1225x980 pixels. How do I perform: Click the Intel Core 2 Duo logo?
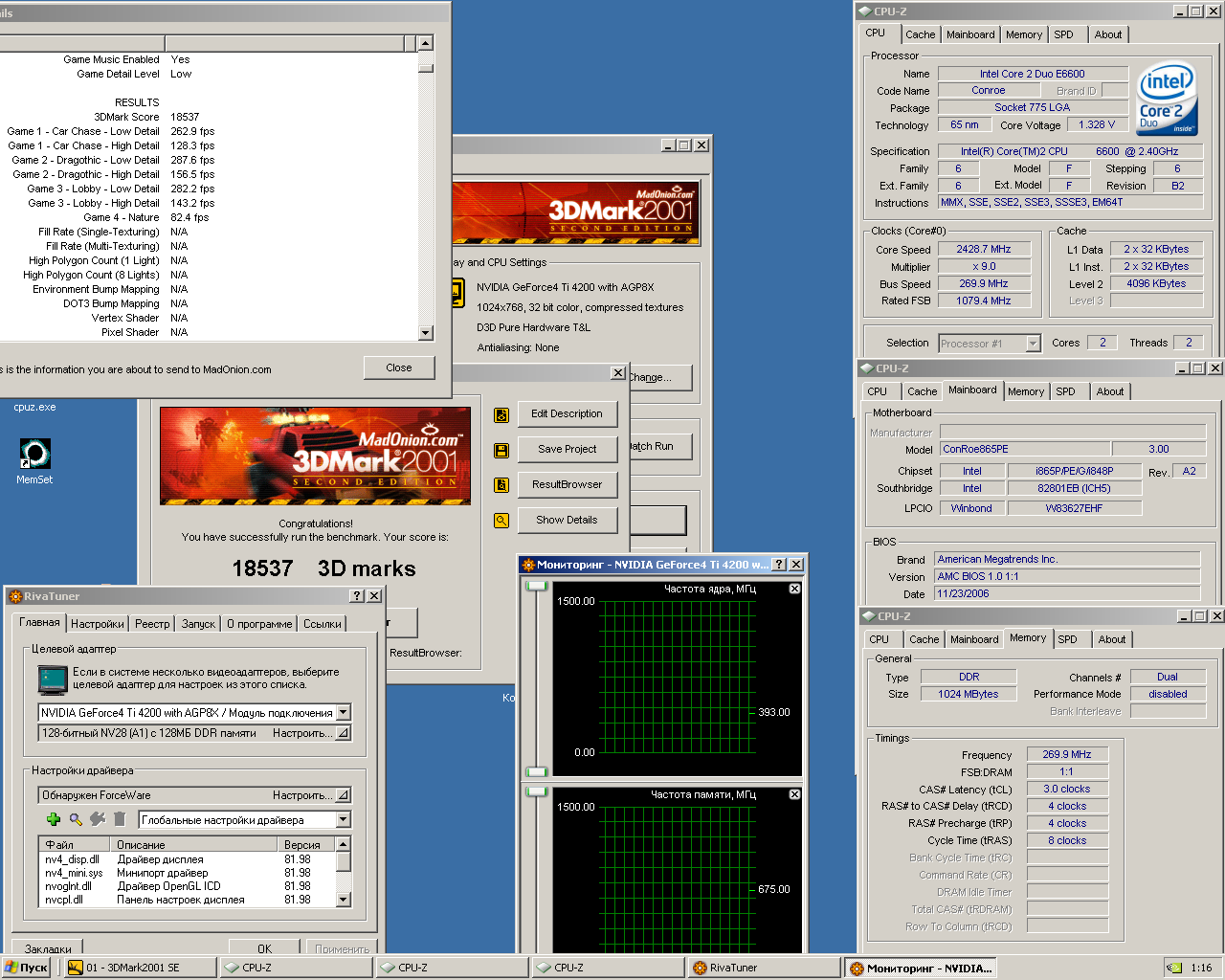pyautogui.click(x=1168, y=100)
